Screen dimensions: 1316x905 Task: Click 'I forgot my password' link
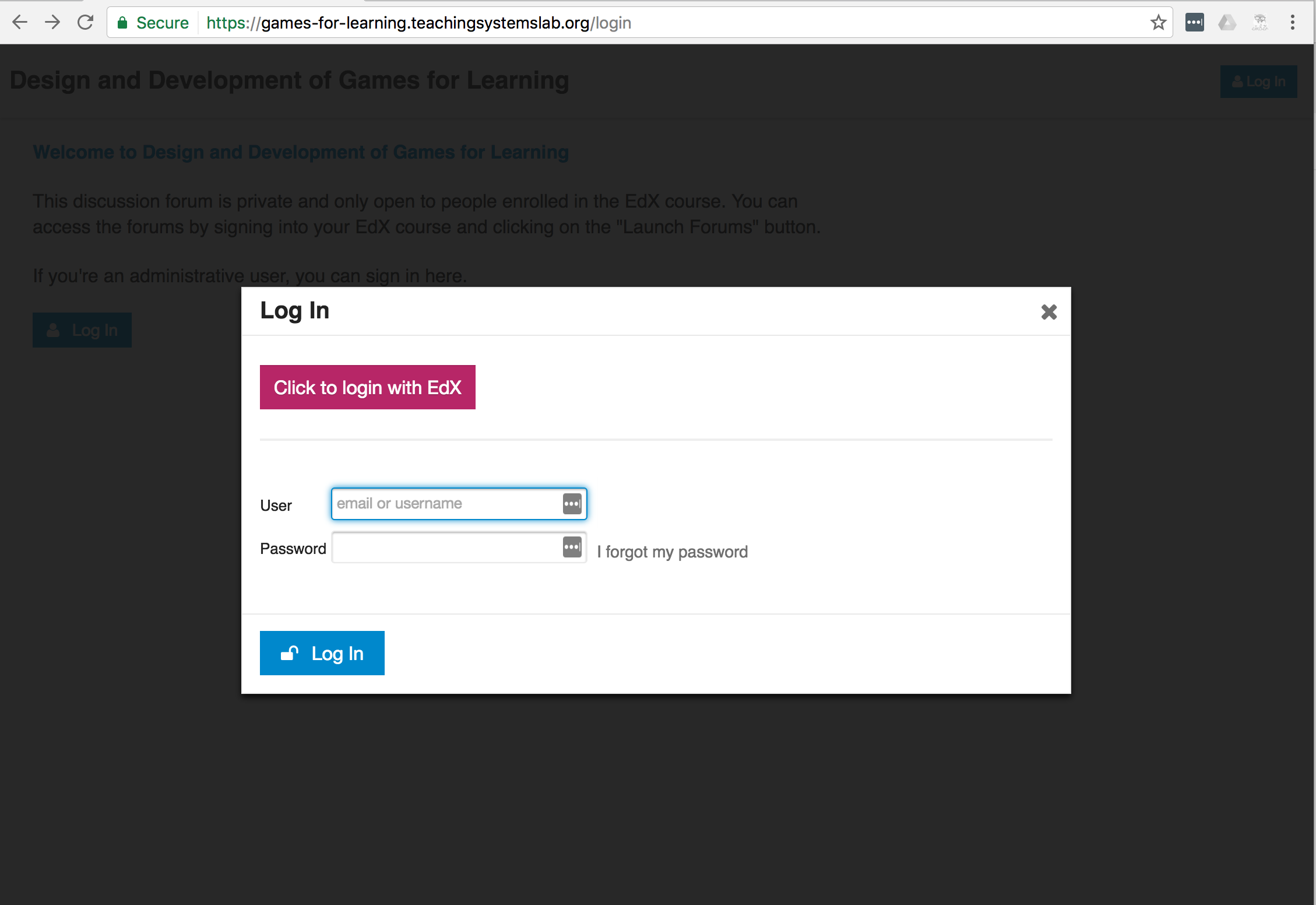click(x=672, y=551)
